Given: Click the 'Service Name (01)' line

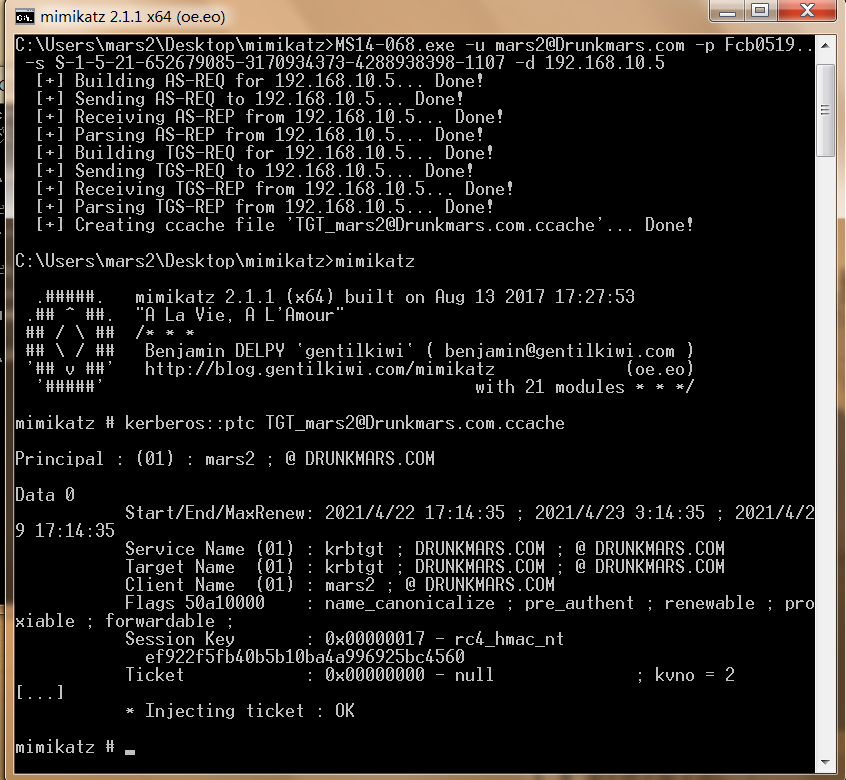Looking at the screenshot, I should pos(425,549).
